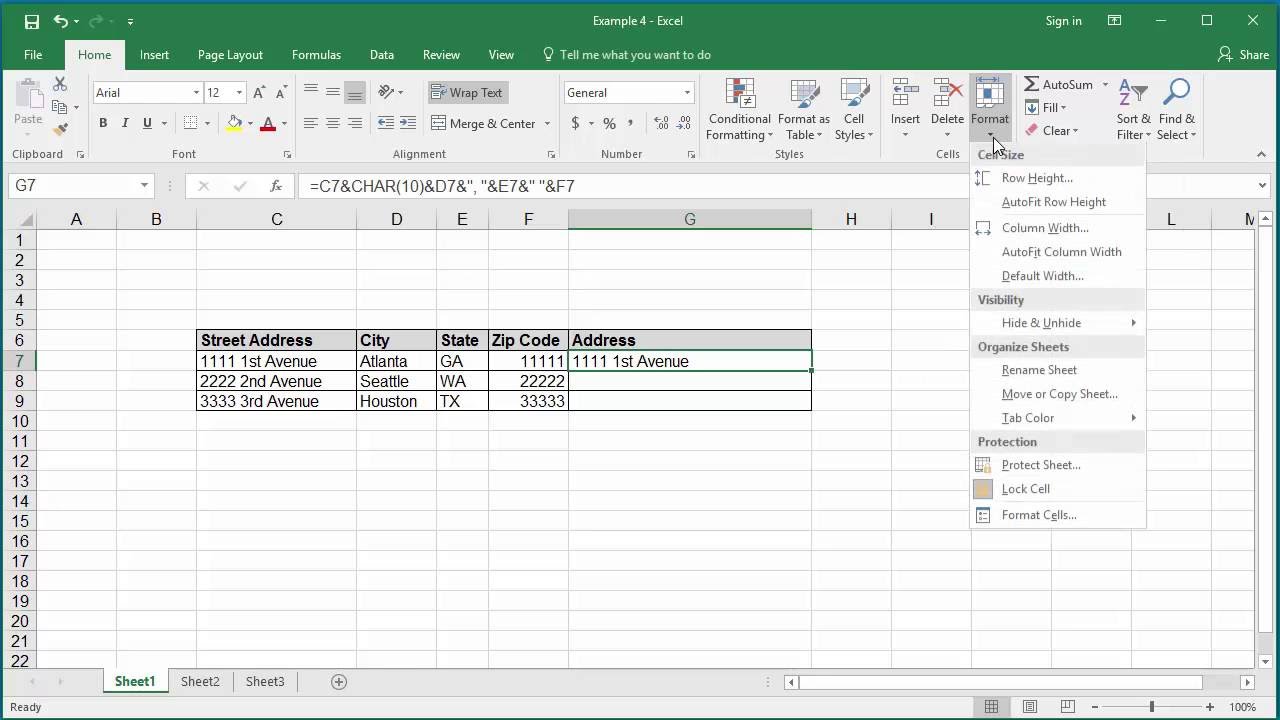Apply the yellow Fill Color
Screen dimensions: 1280x720
(235, 123)
